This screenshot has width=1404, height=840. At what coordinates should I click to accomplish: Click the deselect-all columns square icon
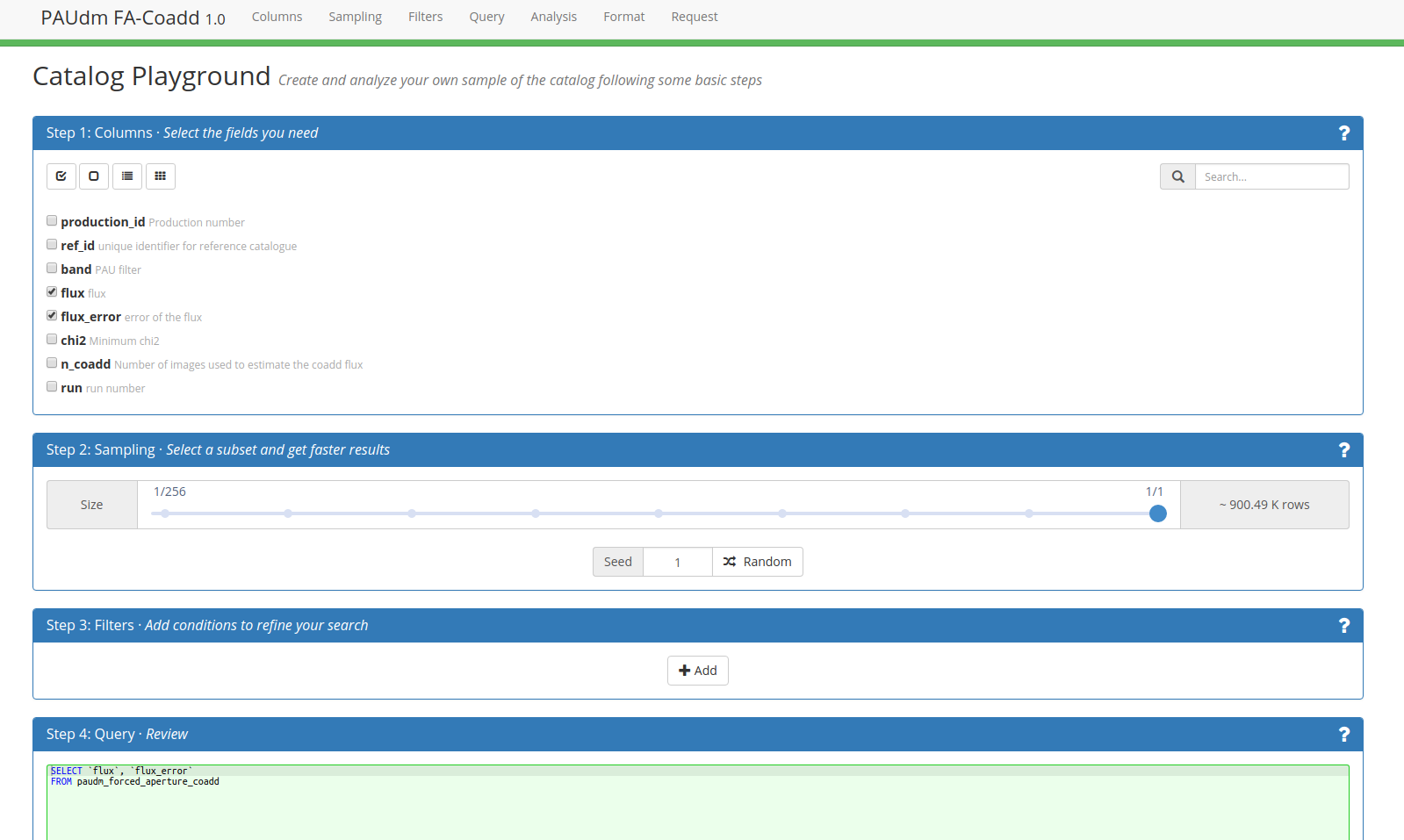tap(94, 176)
